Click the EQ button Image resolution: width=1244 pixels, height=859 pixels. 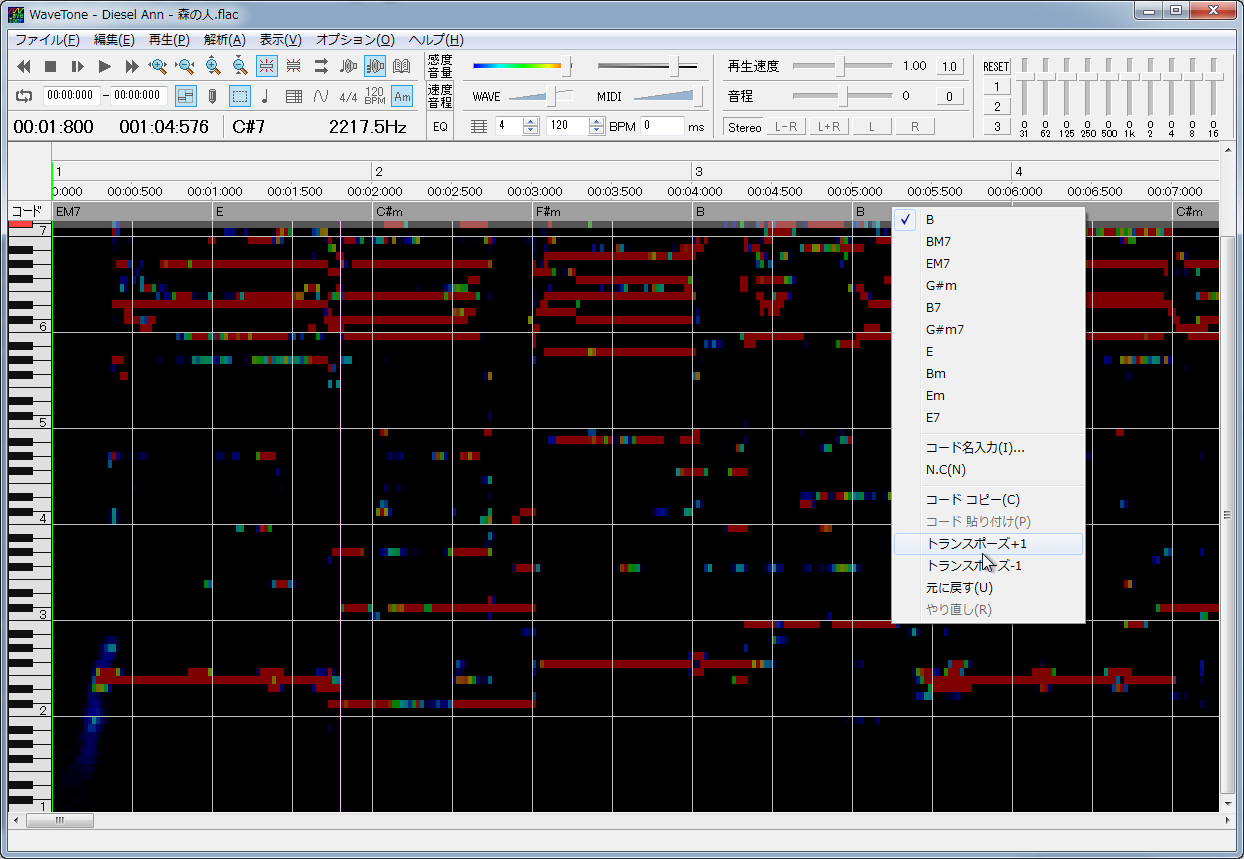coord(440,127)
